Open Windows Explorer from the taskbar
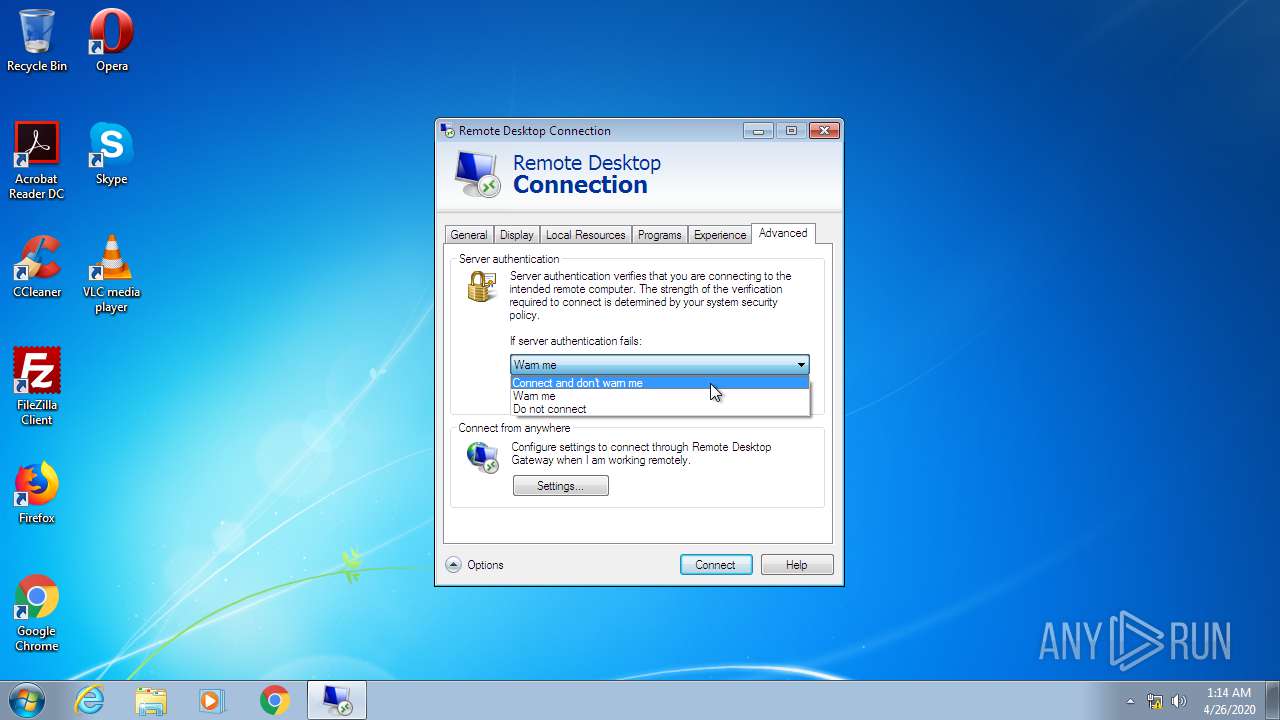 pyautogui.click(x=151, y=700)
